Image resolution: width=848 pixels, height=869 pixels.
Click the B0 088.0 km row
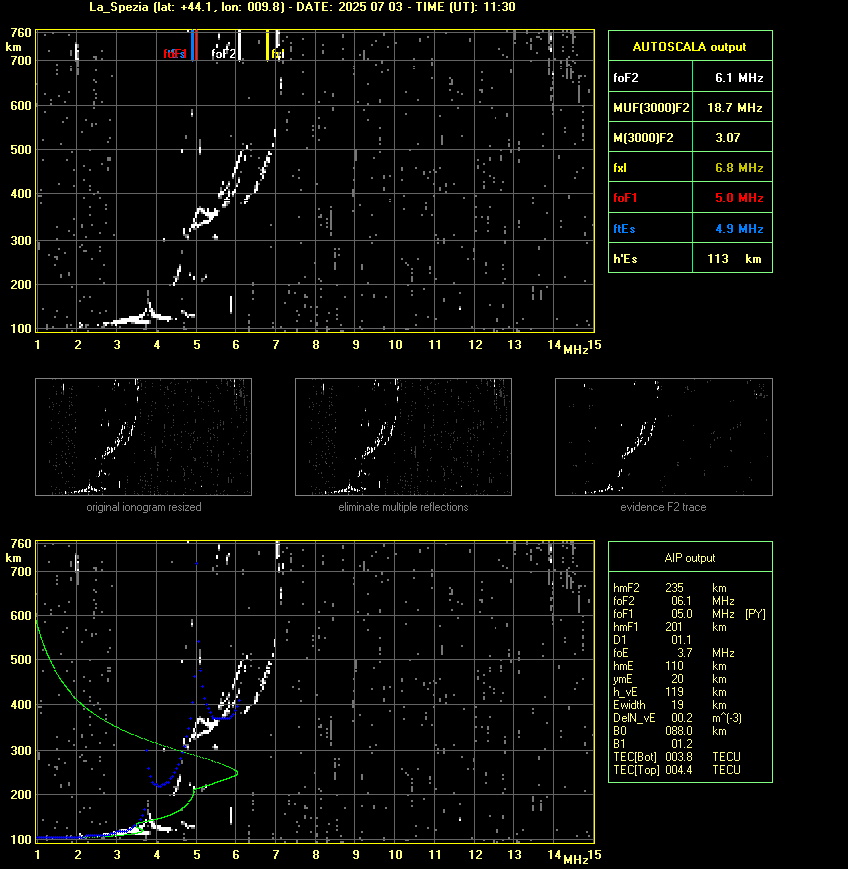[x=670, y=731]
